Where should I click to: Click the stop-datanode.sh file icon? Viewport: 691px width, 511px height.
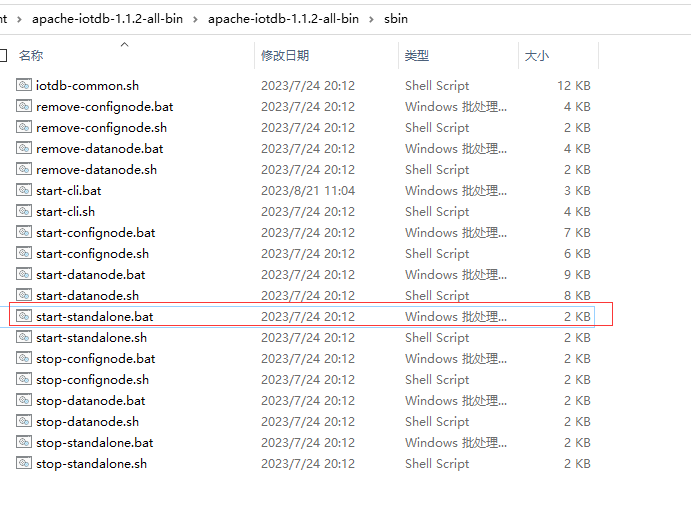point(24,421)
